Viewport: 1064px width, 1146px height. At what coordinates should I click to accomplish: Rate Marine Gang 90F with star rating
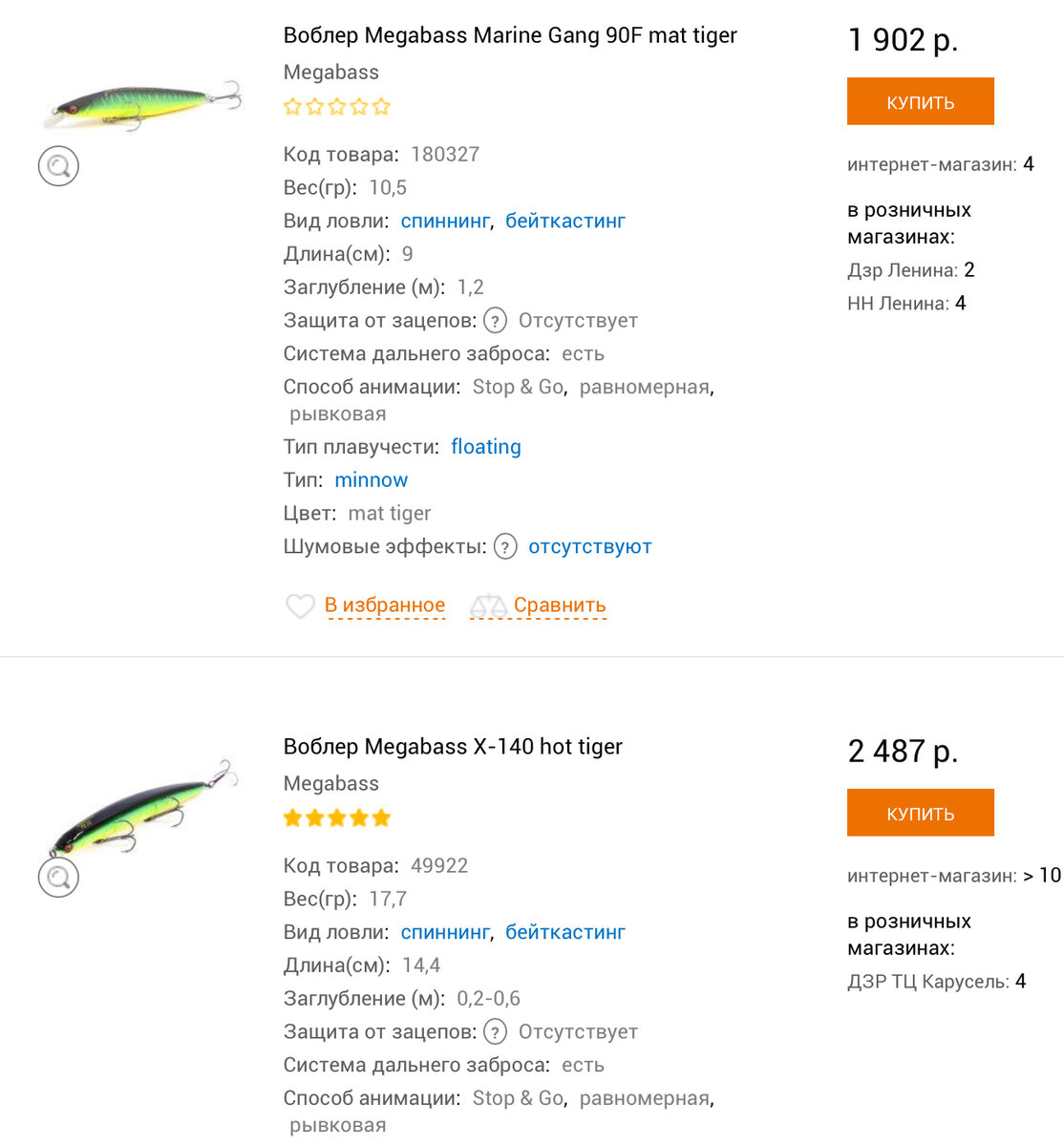pyautogui.click(x=337, y=107)
